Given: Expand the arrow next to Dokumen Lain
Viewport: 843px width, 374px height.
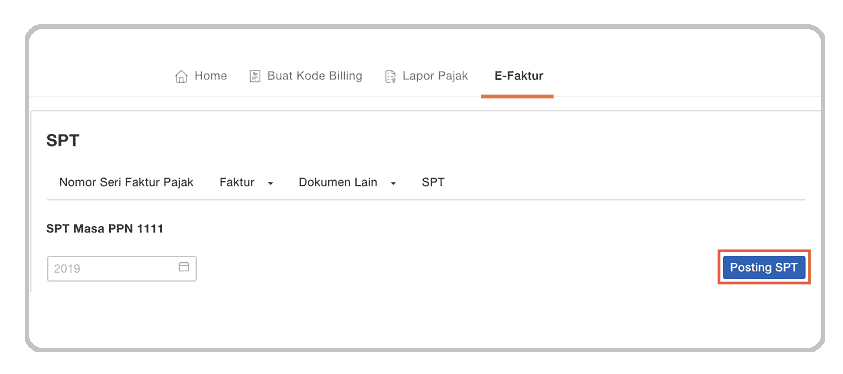Looking at the screenshot, I should coord(393,183).
